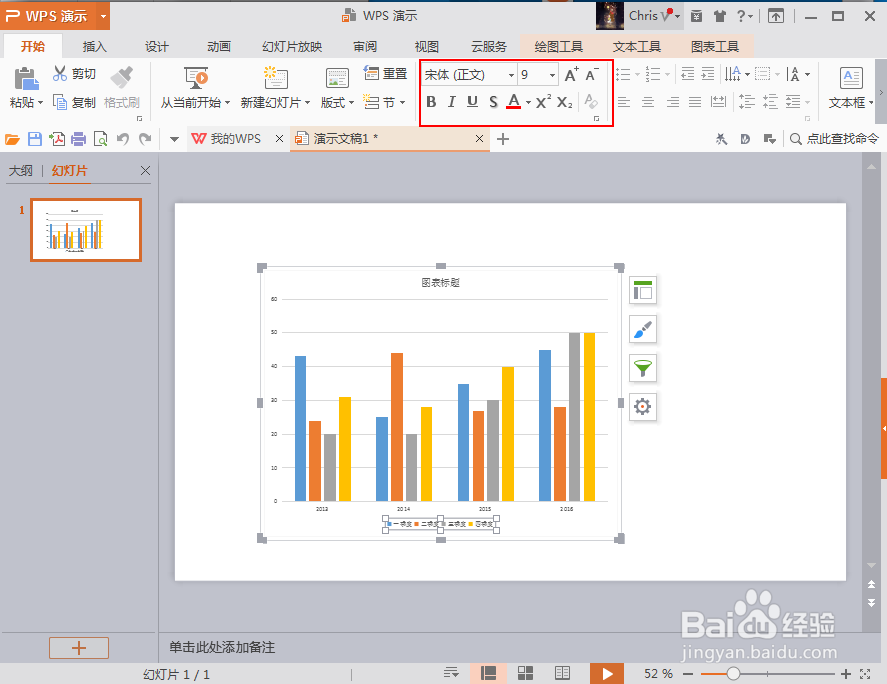Open file with the folder icon
Screen dimensions: 887x684
tap(12, 139)
